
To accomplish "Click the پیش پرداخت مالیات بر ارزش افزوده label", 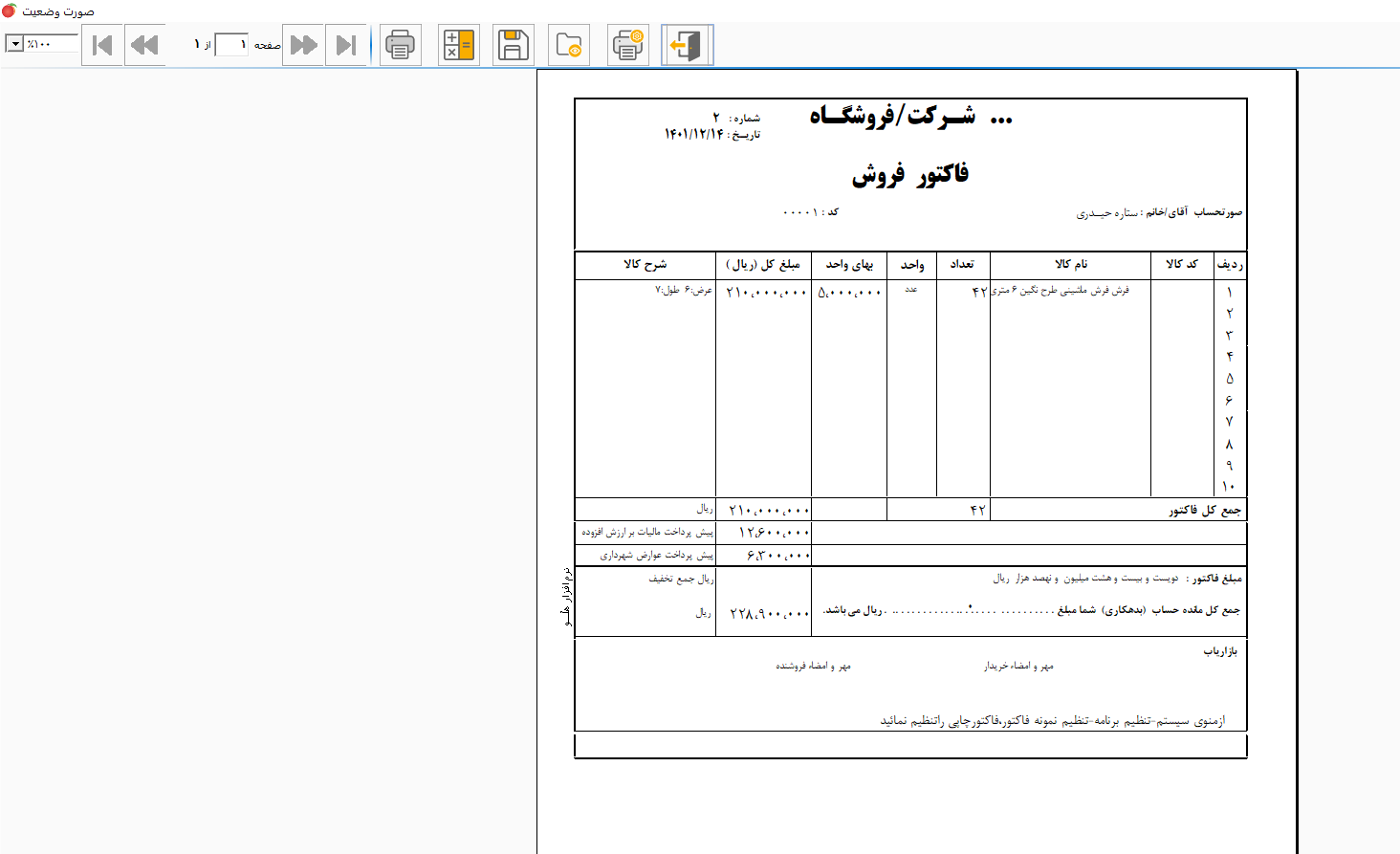I will point(647,532).
